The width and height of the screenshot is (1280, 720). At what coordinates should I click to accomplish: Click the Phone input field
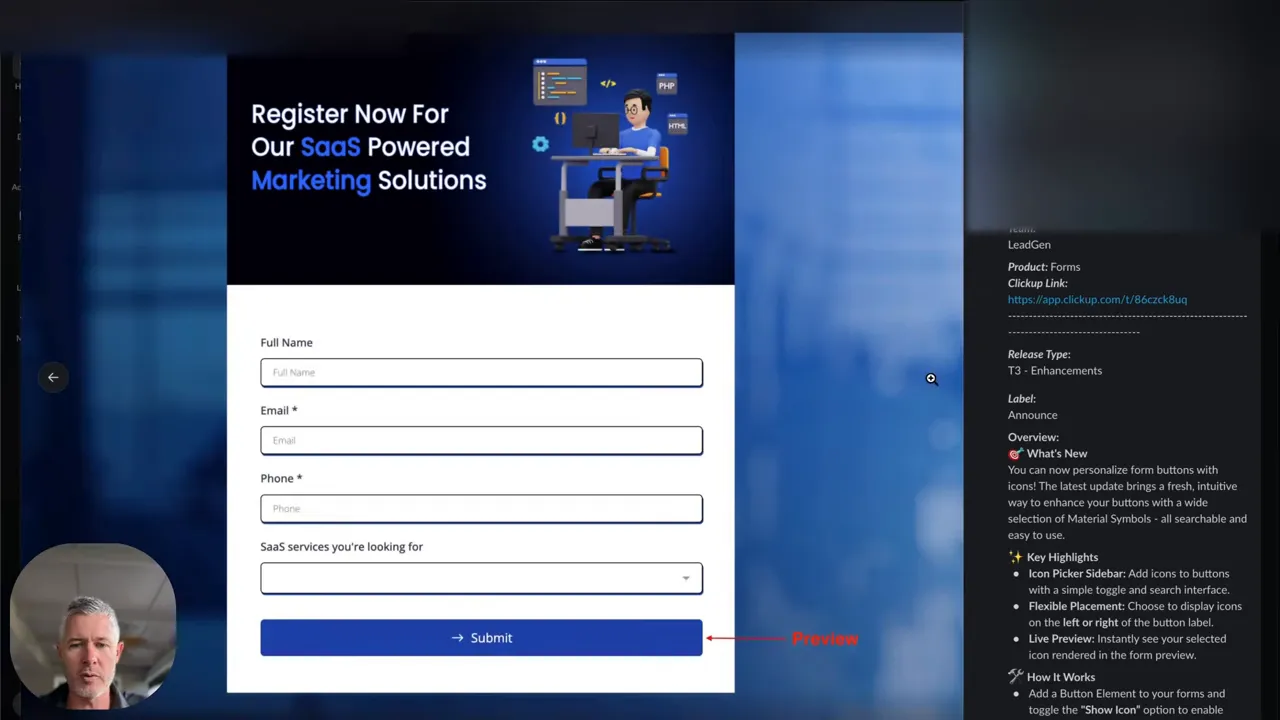tap(481, 508)
